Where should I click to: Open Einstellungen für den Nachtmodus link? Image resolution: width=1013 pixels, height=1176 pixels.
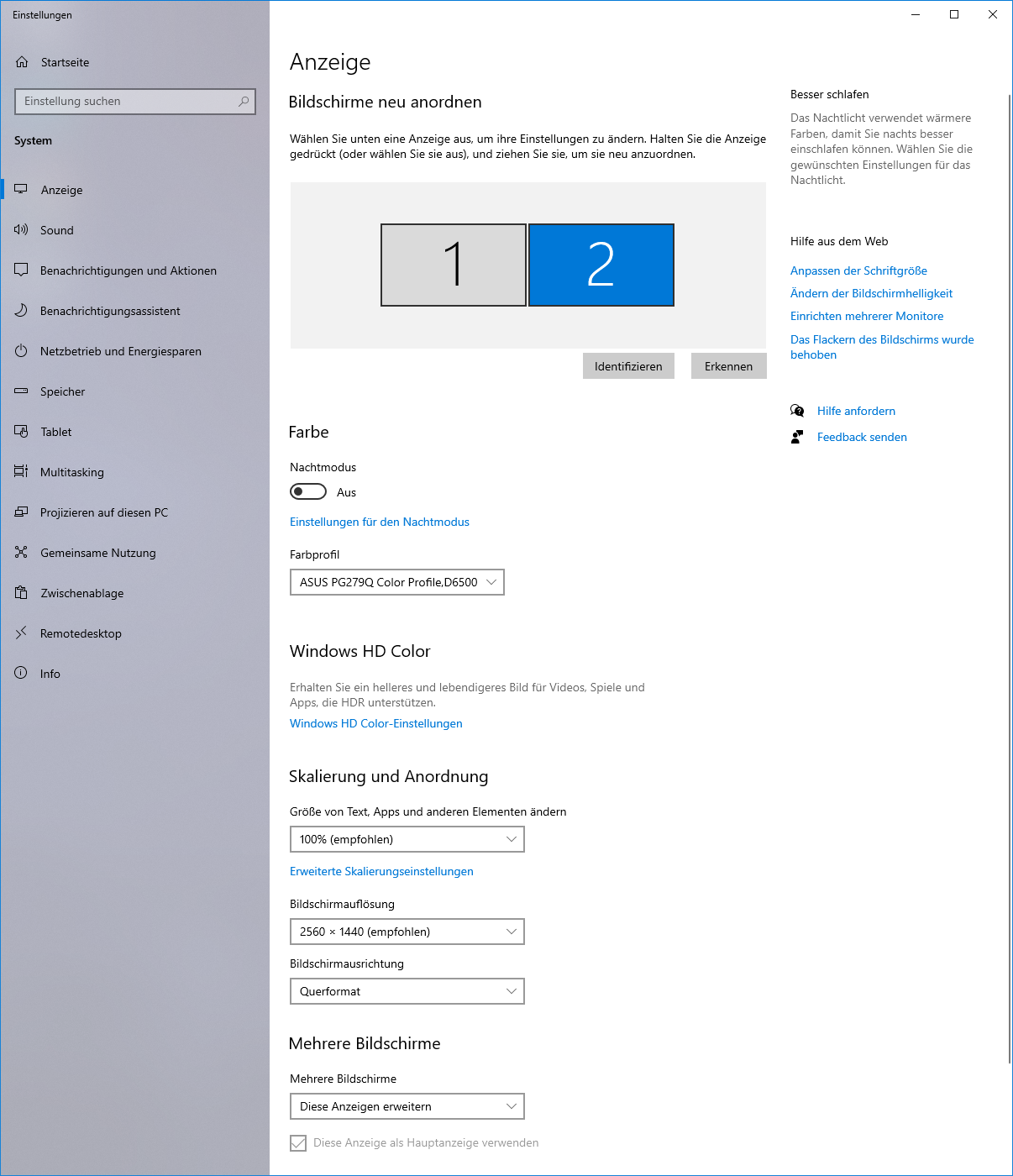[x=380, y=522]
